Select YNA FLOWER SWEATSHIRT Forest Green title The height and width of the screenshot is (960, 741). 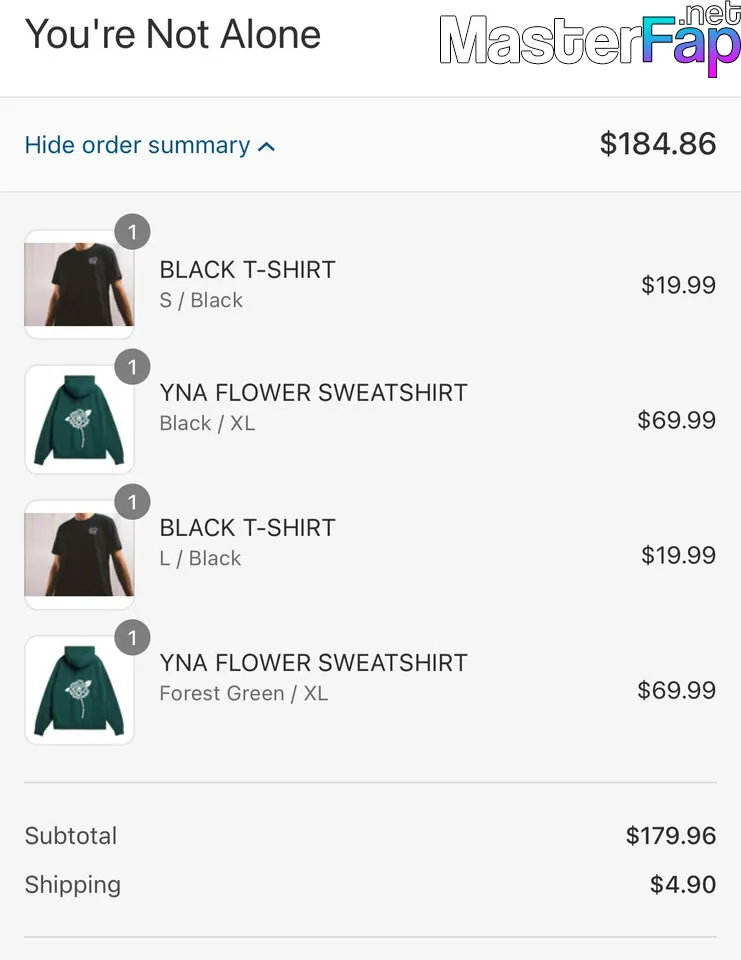coord(313,662)
